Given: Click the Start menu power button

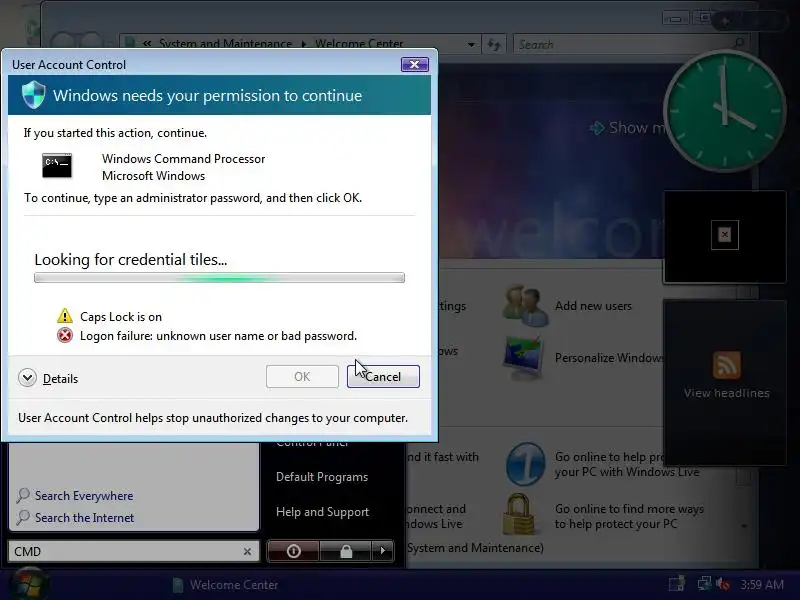Looking at the screenshot, I should (x=293, y=551).
